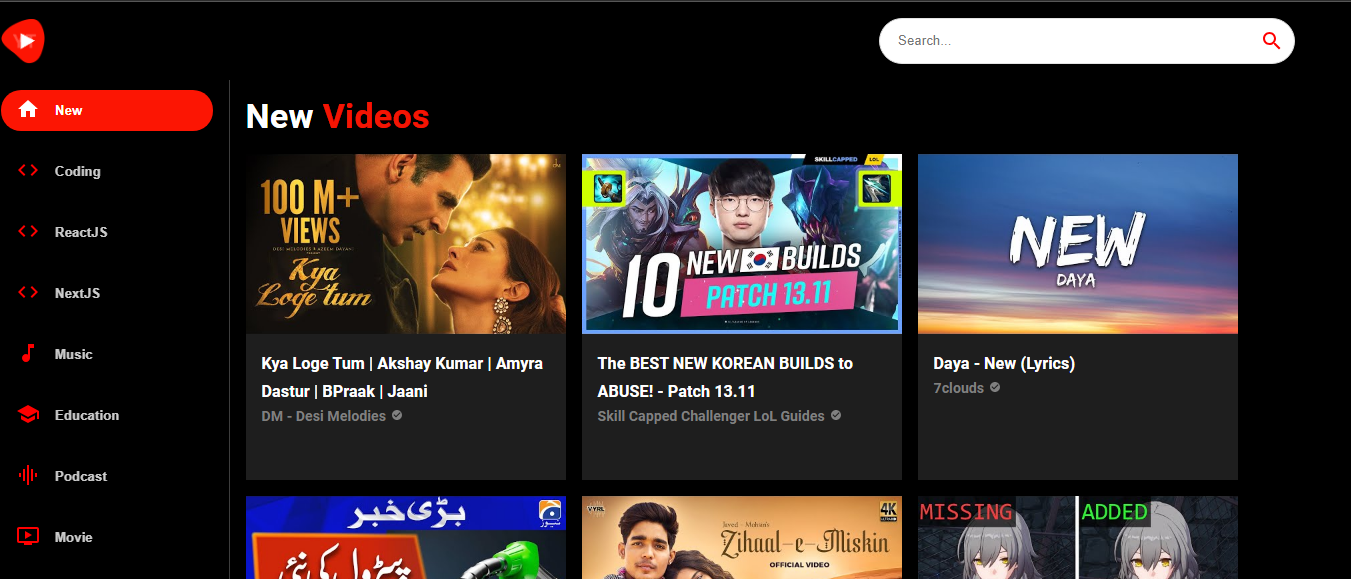Open the ReactJS category
The image size is (1351, 579).
[x=107, y=232]
